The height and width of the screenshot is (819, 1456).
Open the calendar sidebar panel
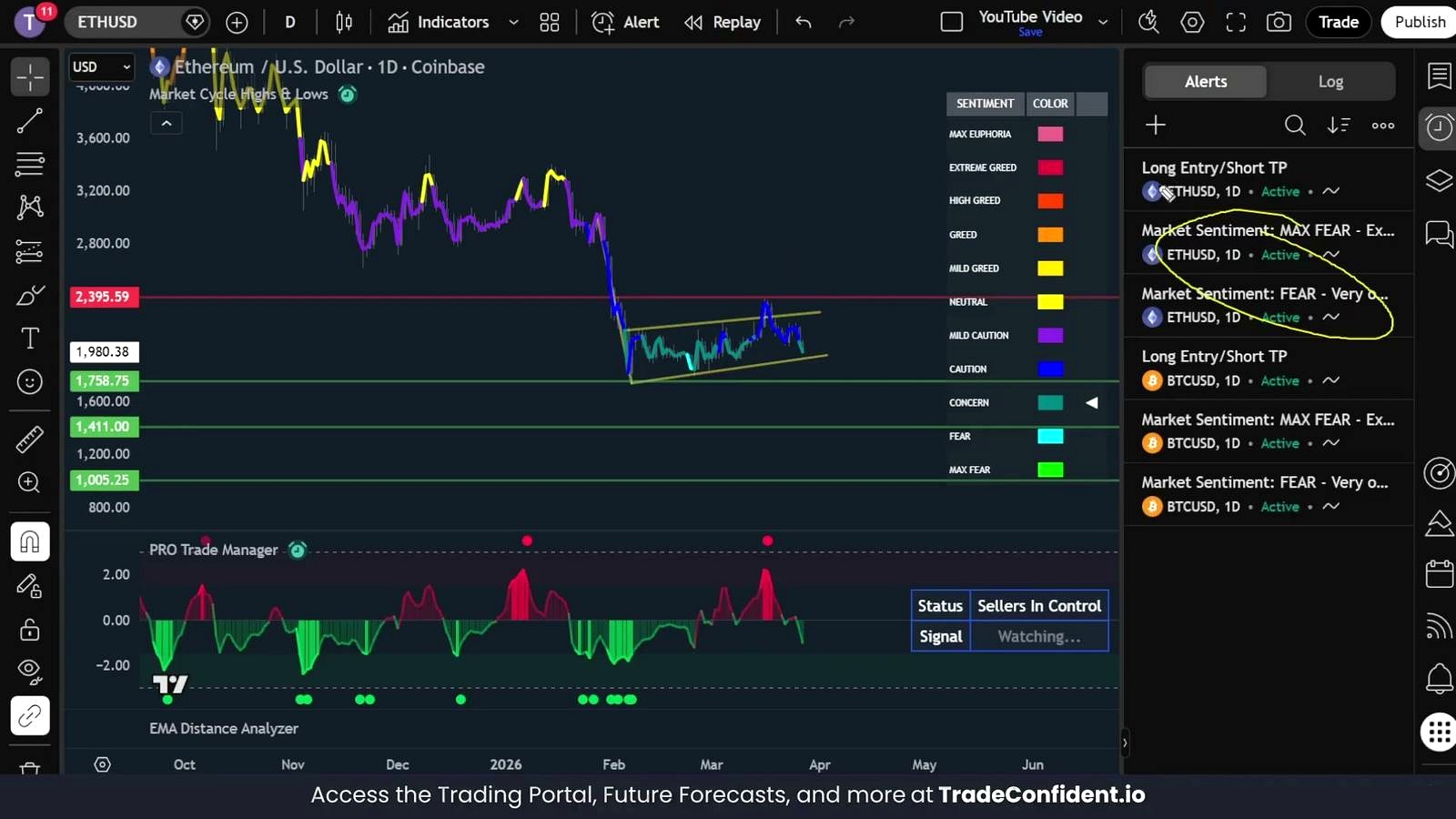click(x=1439, y=573)
